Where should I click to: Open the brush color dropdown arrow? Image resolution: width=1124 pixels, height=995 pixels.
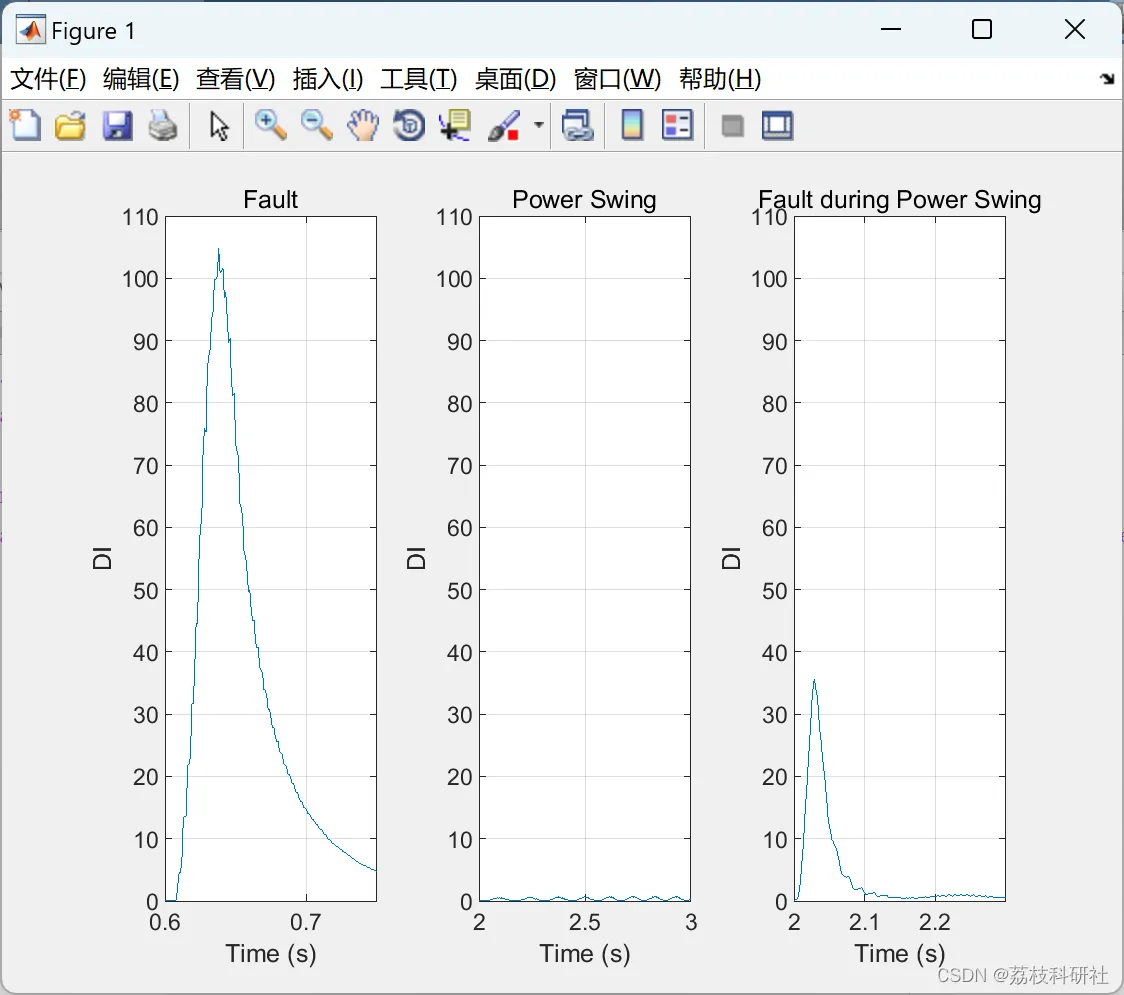pos(538,125)
